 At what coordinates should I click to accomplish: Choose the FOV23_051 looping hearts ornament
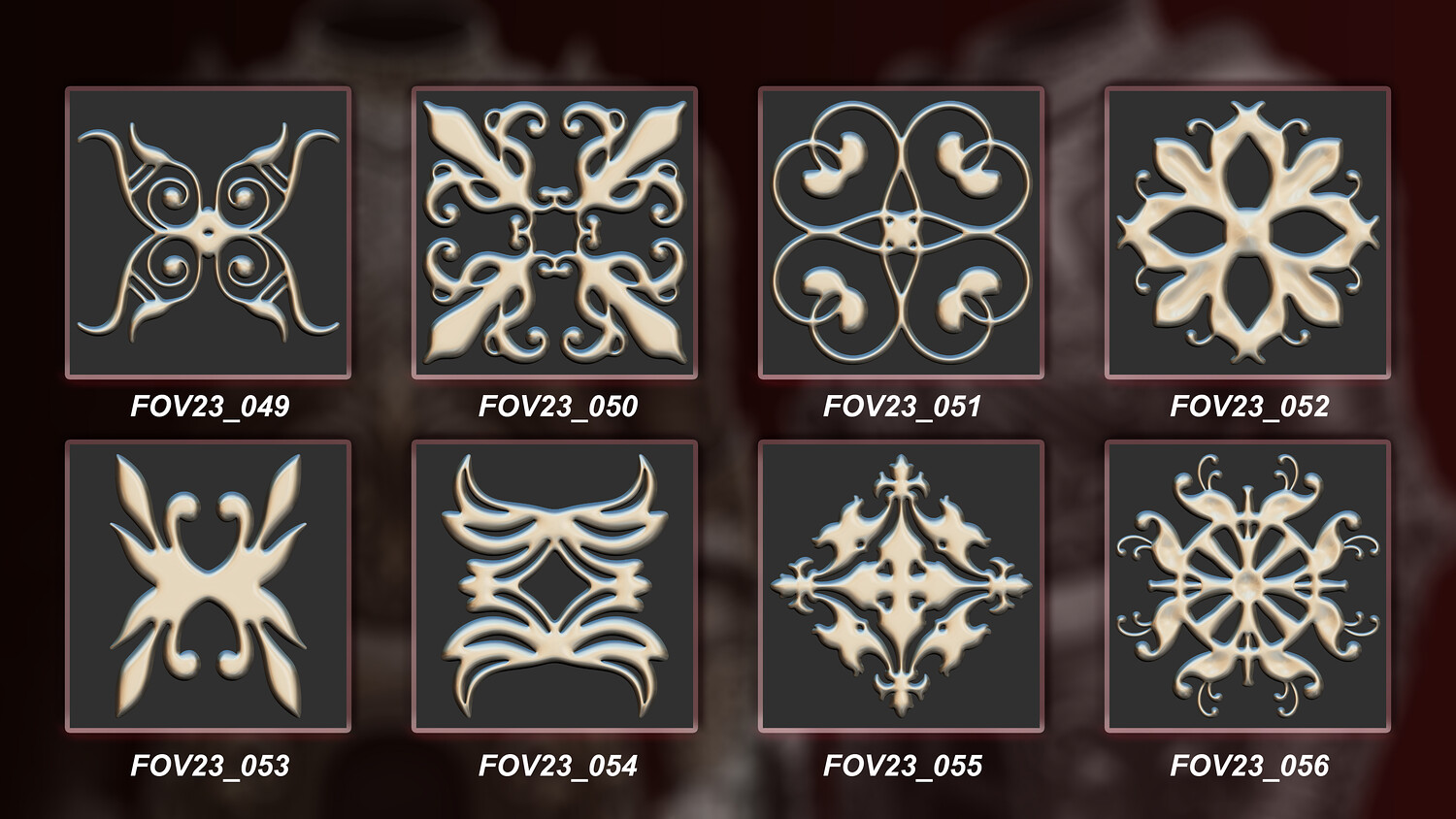(901, 232)
